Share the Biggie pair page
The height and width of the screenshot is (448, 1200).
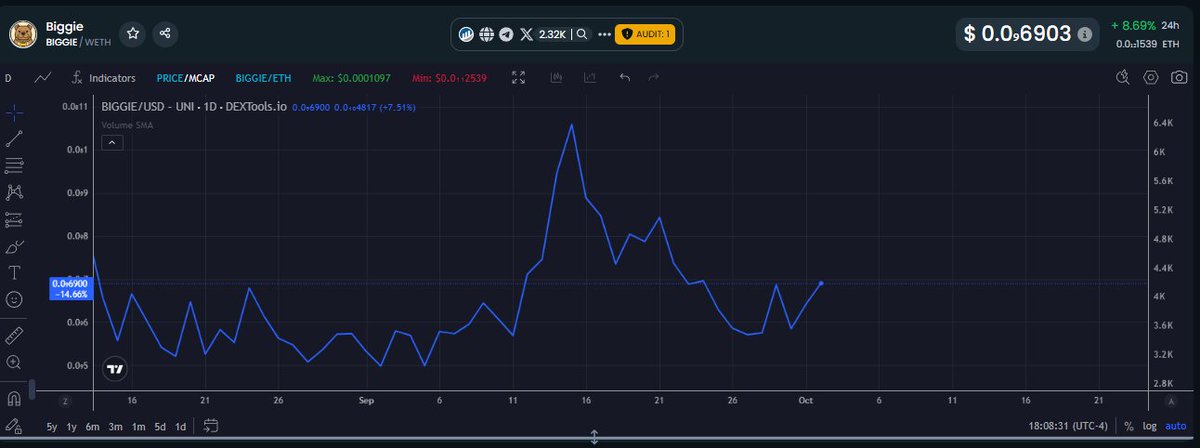coord(165,34)
